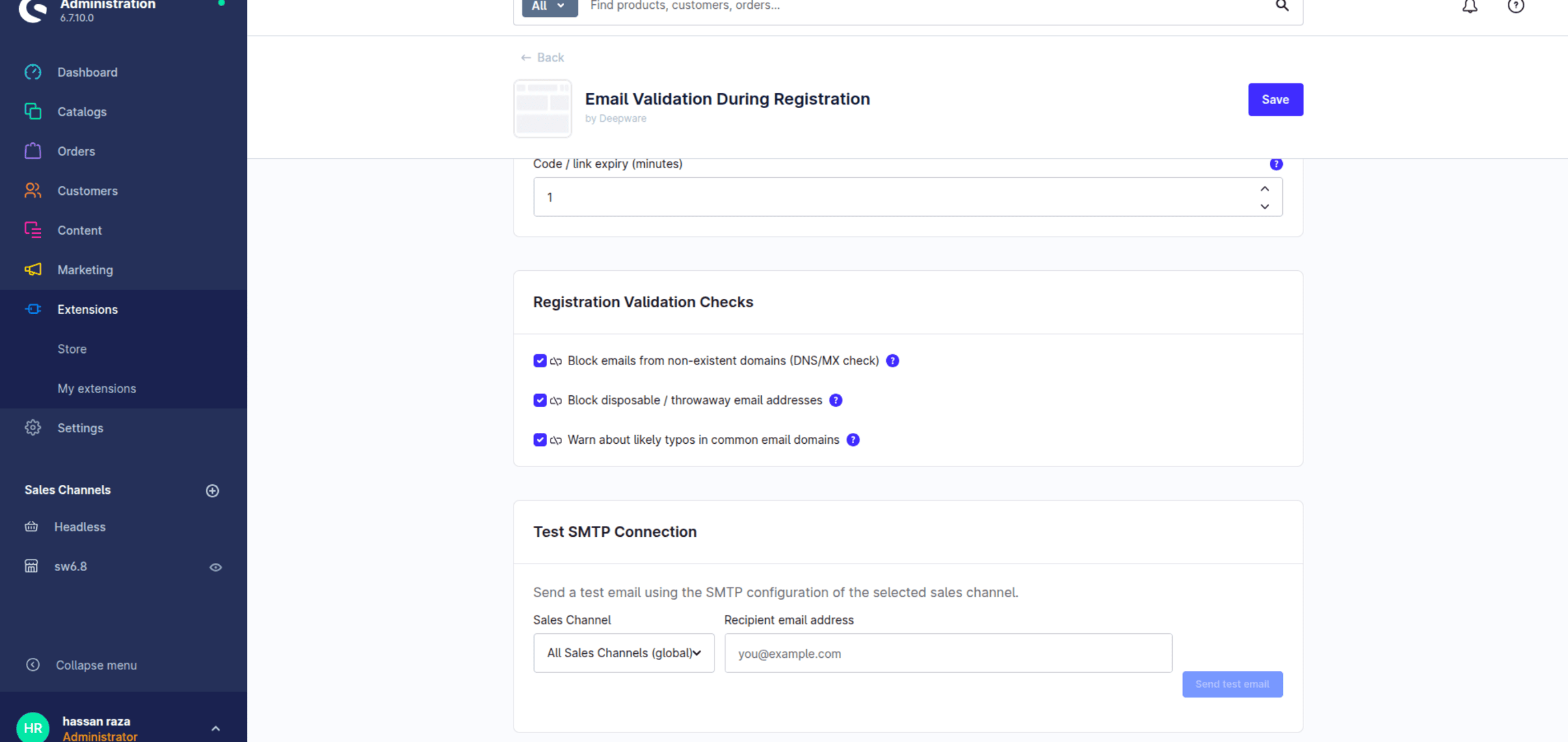Open My extensions in the sidebar
The width and height of the screenshot is (1568, 742).
(96, 388)
